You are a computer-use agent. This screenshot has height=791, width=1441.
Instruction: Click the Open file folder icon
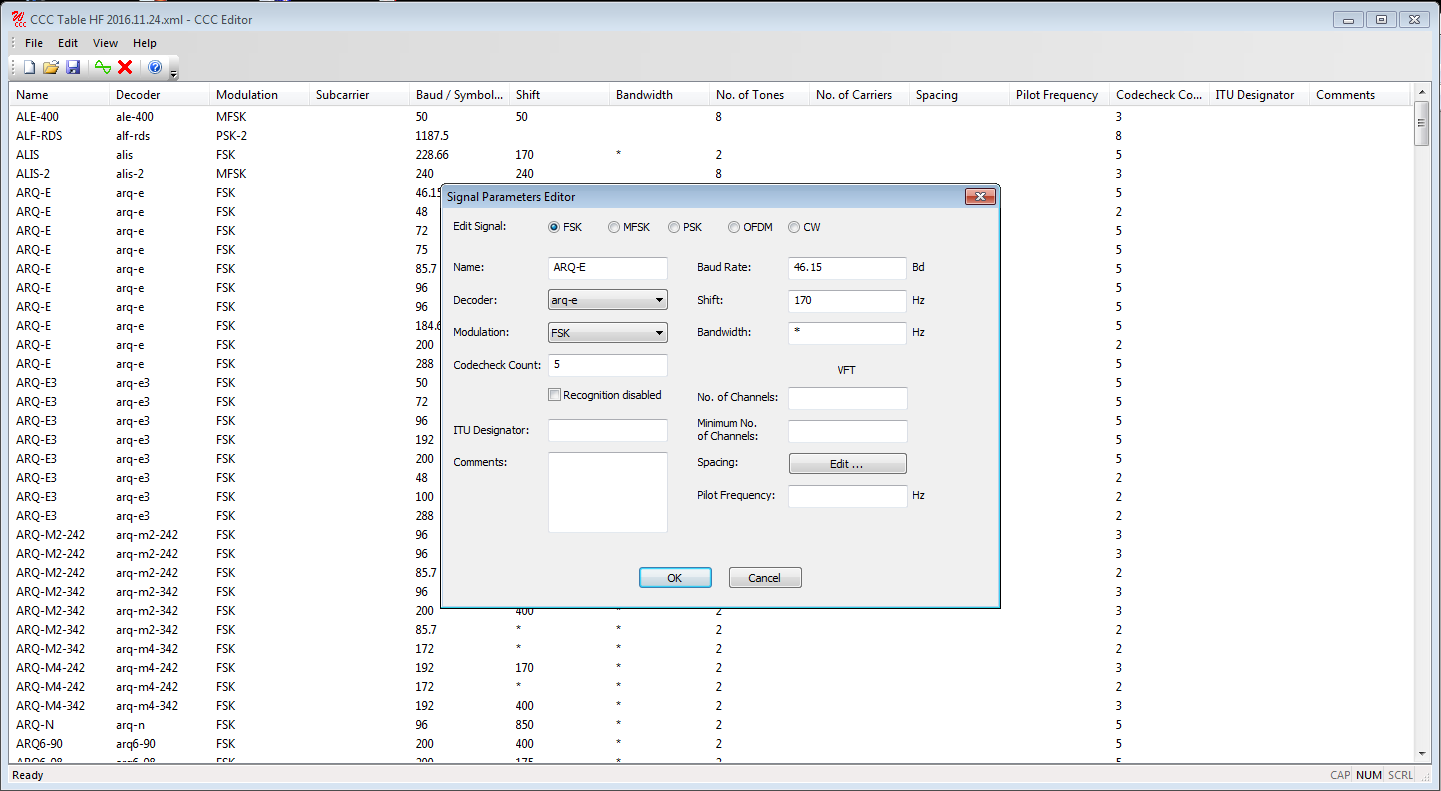(x=51, y=67)
